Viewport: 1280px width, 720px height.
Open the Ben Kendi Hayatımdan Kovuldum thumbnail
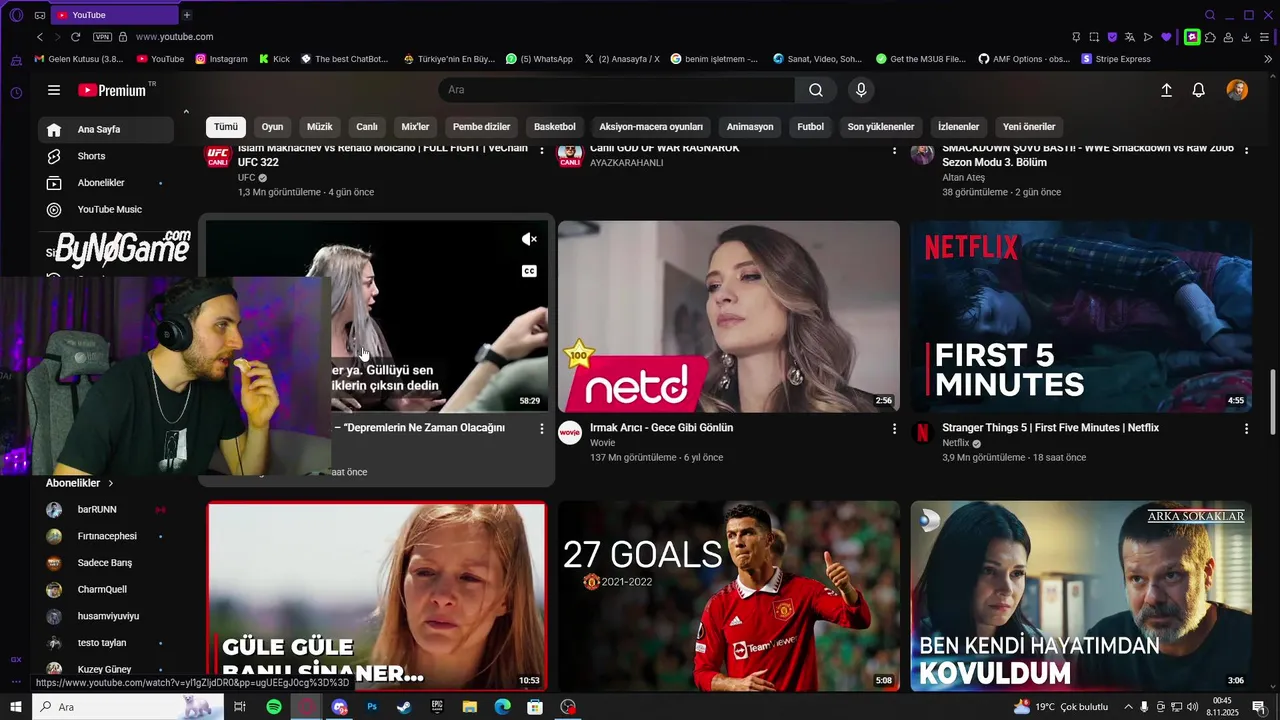[x=1081, y=596]
